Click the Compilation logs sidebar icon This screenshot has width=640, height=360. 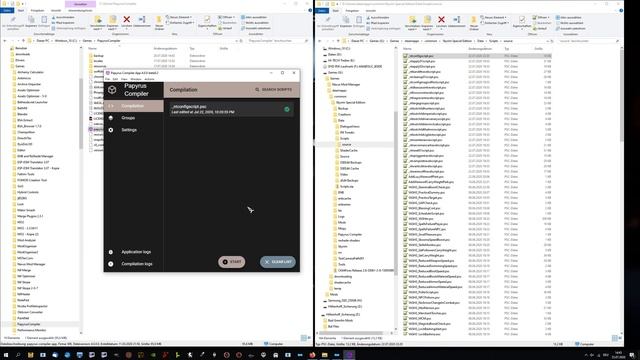(111, 264)
